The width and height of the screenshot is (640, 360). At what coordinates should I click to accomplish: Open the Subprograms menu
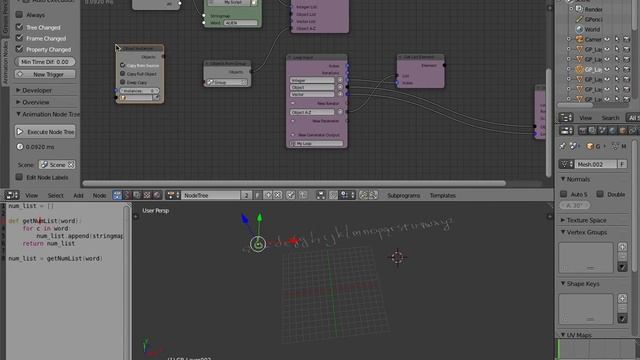click(x=404, y=196)
